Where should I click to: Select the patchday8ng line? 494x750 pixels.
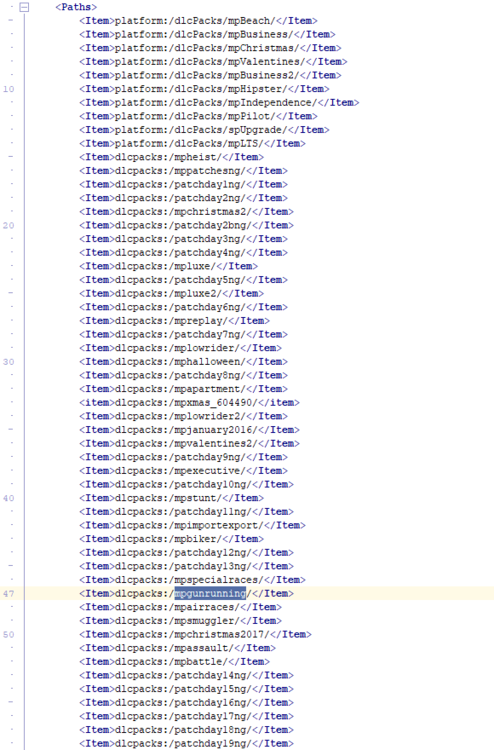coord(184,375)
